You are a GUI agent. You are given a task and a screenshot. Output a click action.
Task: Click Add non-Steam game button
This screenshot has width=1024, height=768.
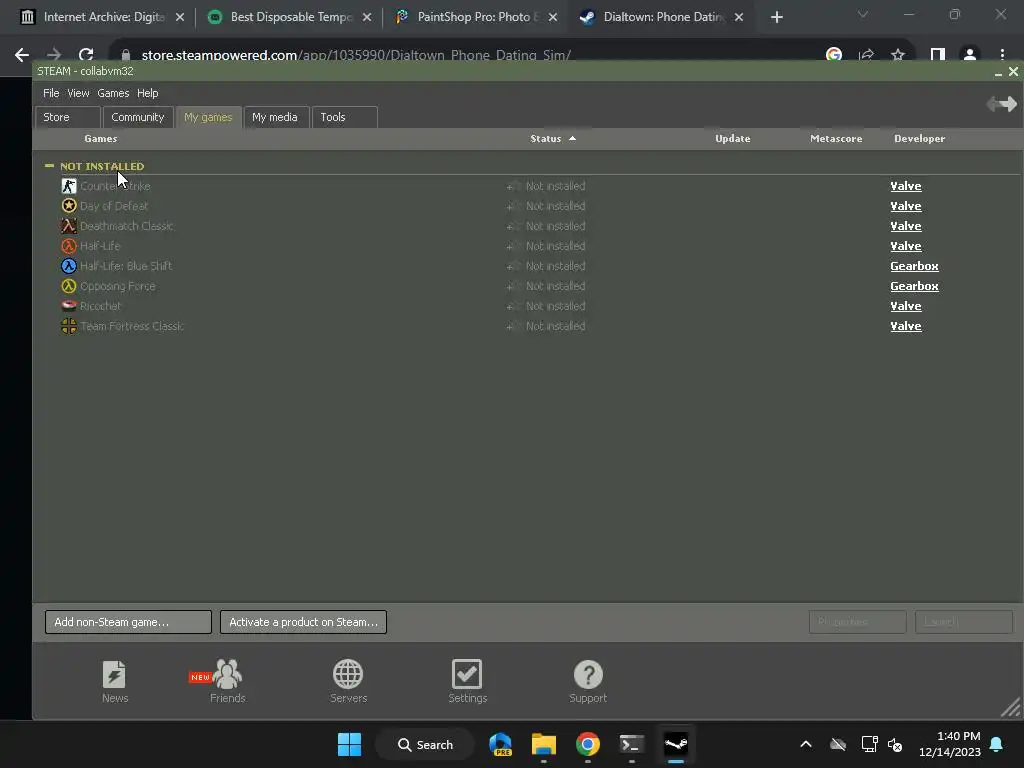click(x=128, y=622)
